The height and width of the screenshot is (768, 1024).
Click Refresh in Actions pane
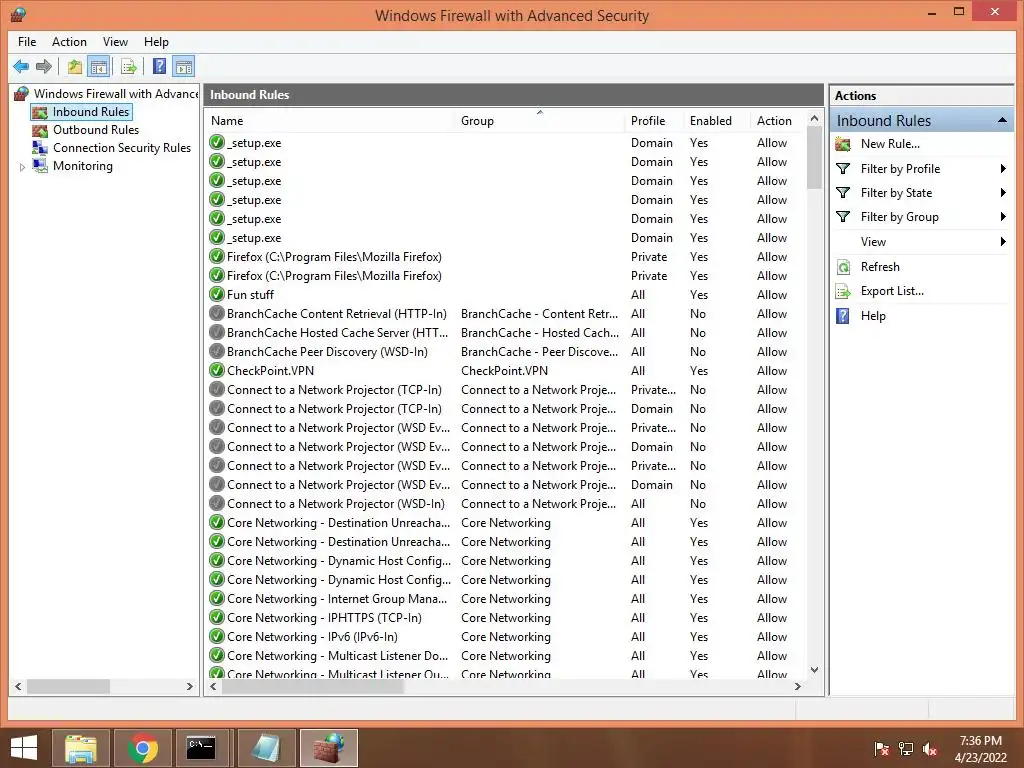[880, 266]
